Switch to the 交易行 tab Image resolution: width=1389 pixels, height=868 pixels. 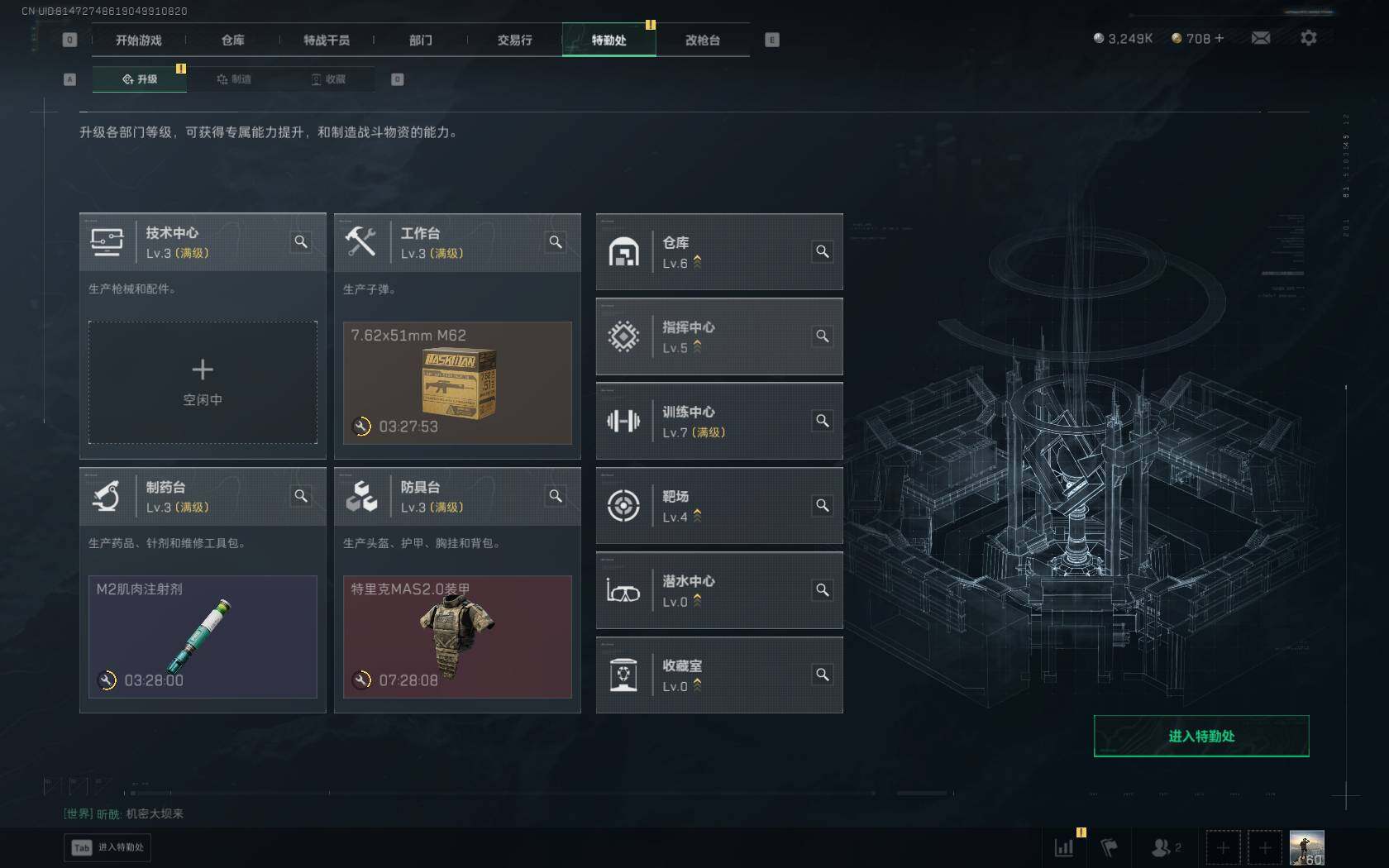point(514,40)
